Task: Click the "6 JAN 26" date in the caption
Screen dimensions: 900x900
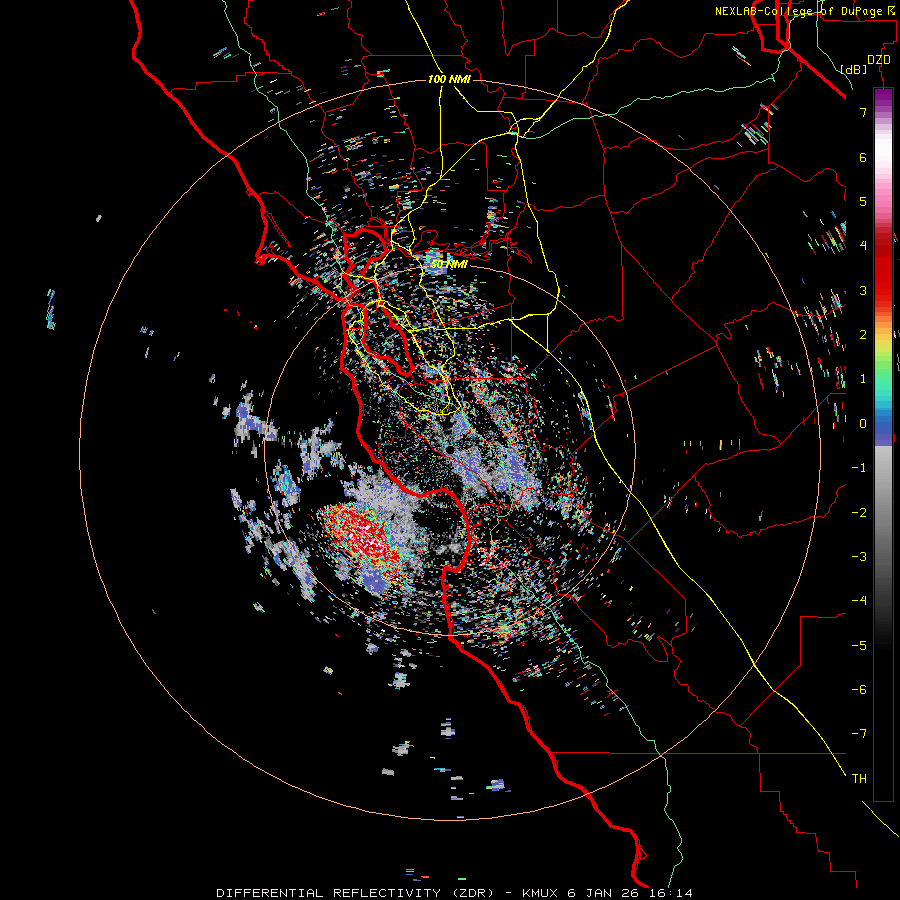Action: (603, 893)
